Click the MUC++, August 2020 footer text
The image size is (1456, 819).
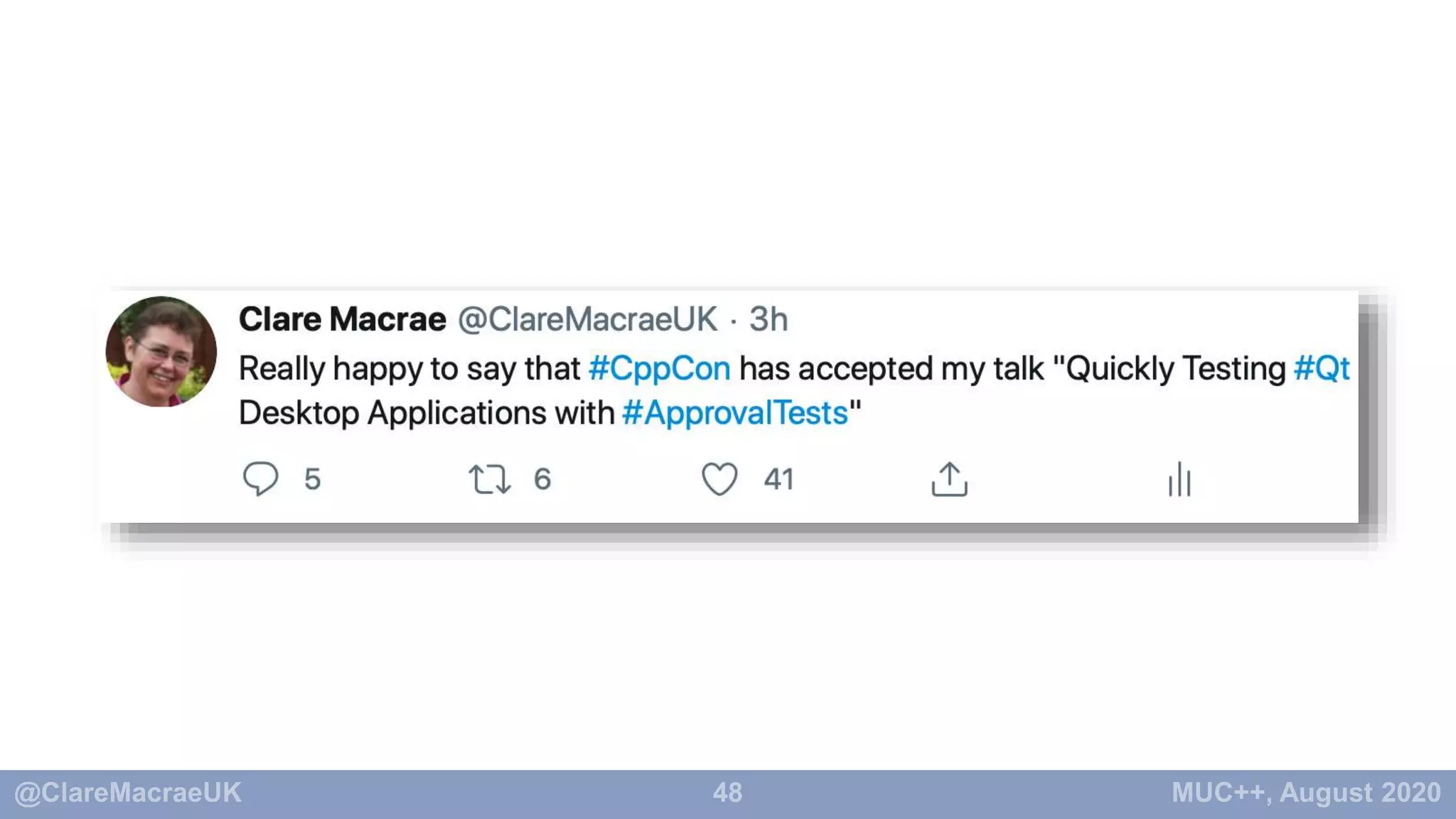1306,793
